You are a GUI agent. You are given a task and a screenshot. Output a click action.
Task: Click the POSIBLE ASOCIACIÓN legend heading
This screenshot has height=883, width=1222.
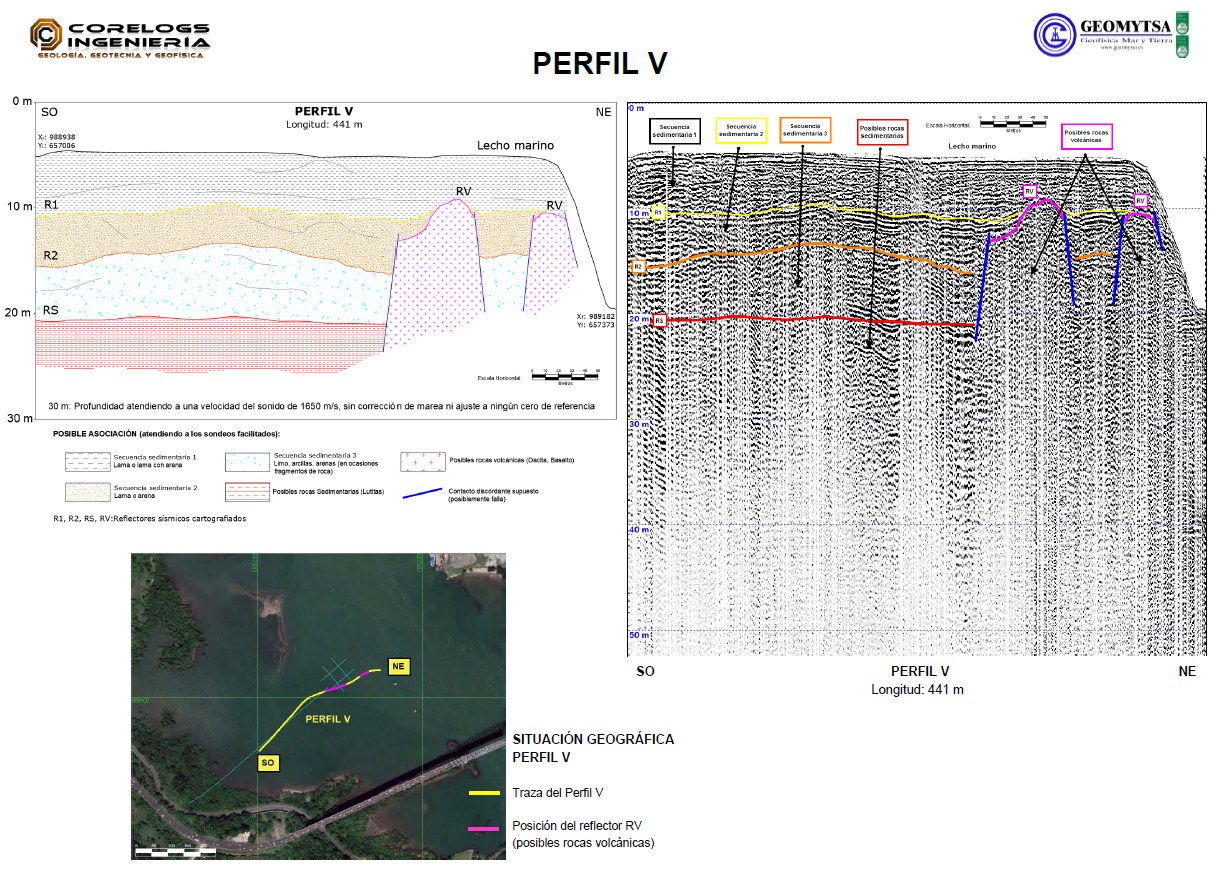[x=166, y=435]
